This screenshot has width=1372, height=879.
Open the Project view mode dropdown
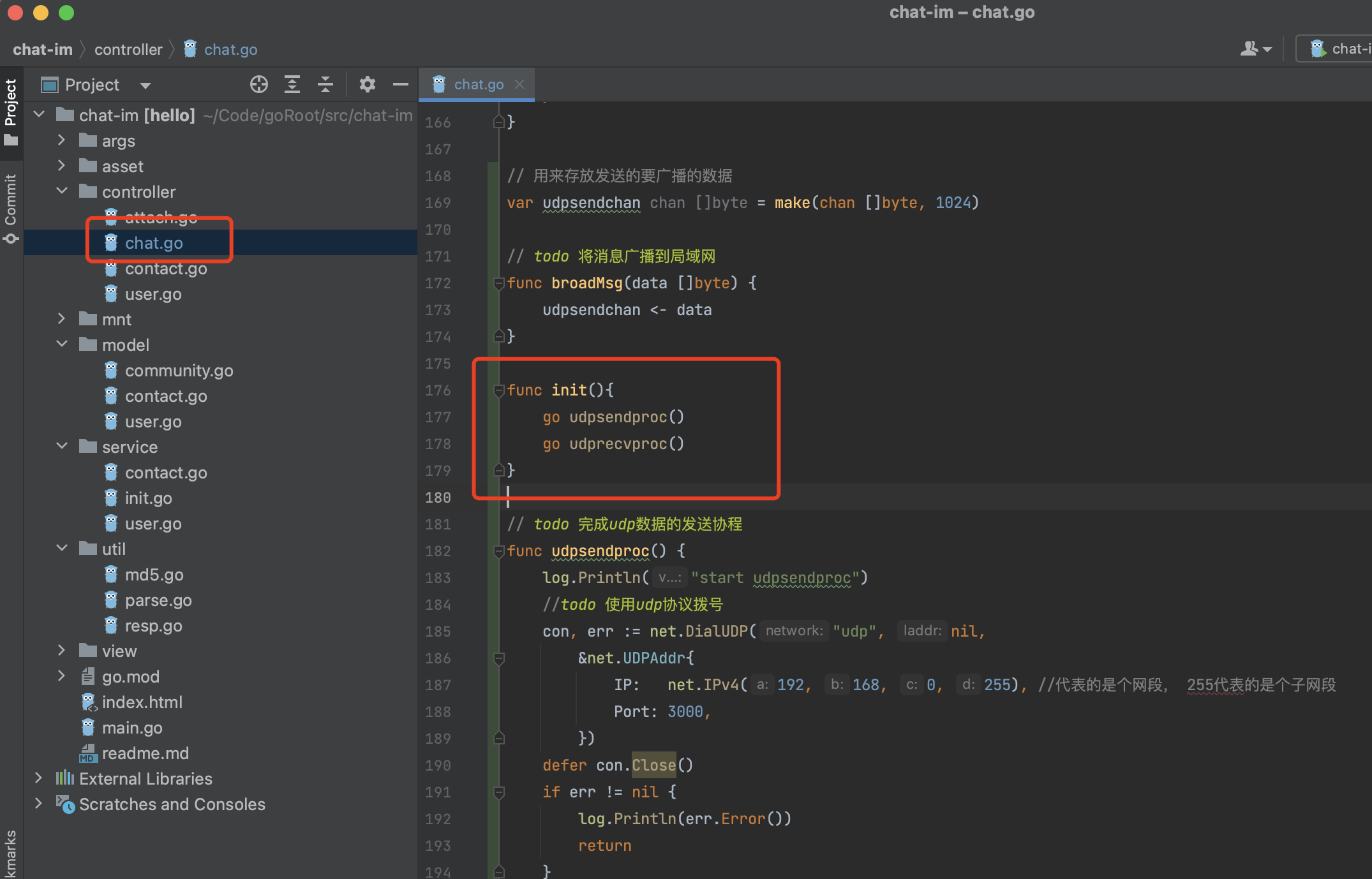pos(145,85)
